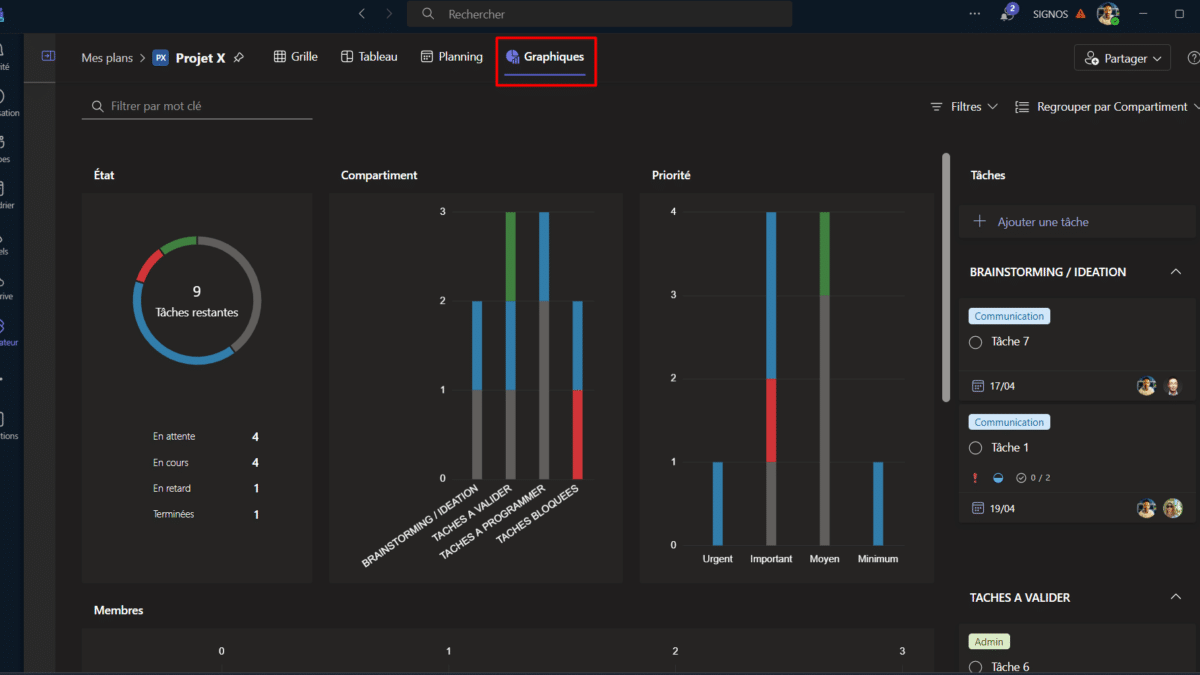The image size is (1200, 675).
Task: Toggle the left sidebar panel icon
Action: pyautogui.click(x=48, y=57)
